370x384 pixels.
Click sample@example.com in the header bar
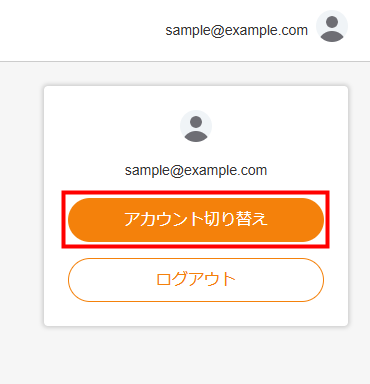[x=237, y=31]
